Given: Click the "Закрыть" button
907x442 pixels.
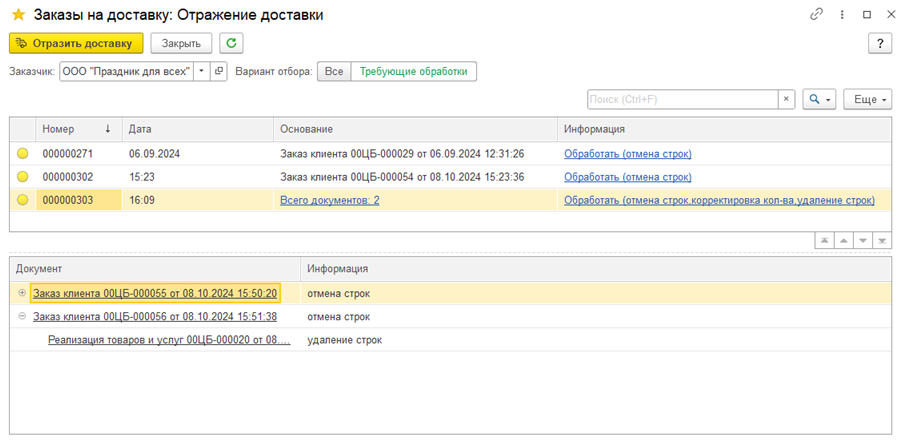Looking at the screenshot, I should (x=181, y=43).
